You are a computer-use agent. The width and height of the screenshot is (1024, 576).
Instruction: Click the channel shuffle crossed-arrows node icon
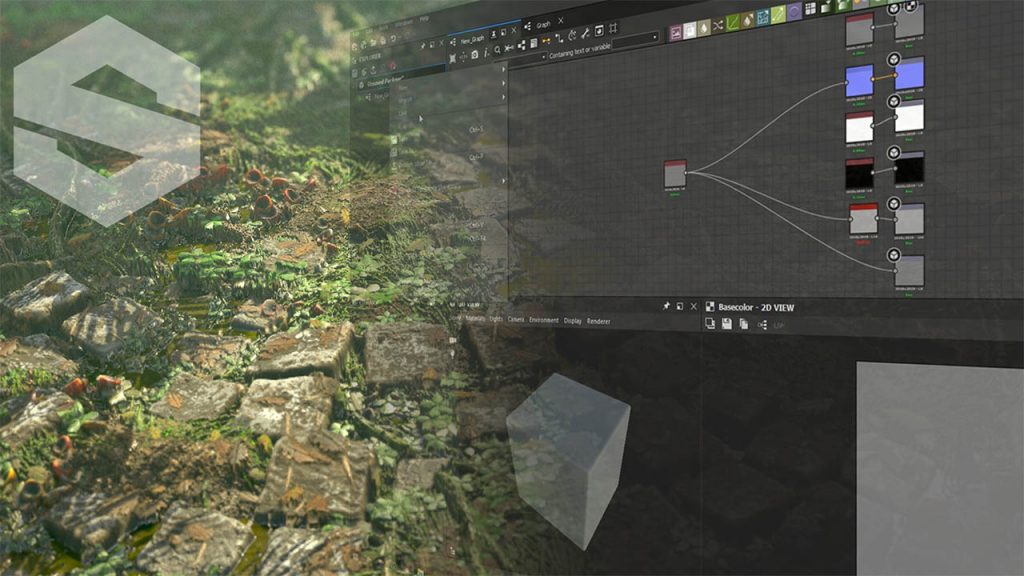tap(718, 25)
